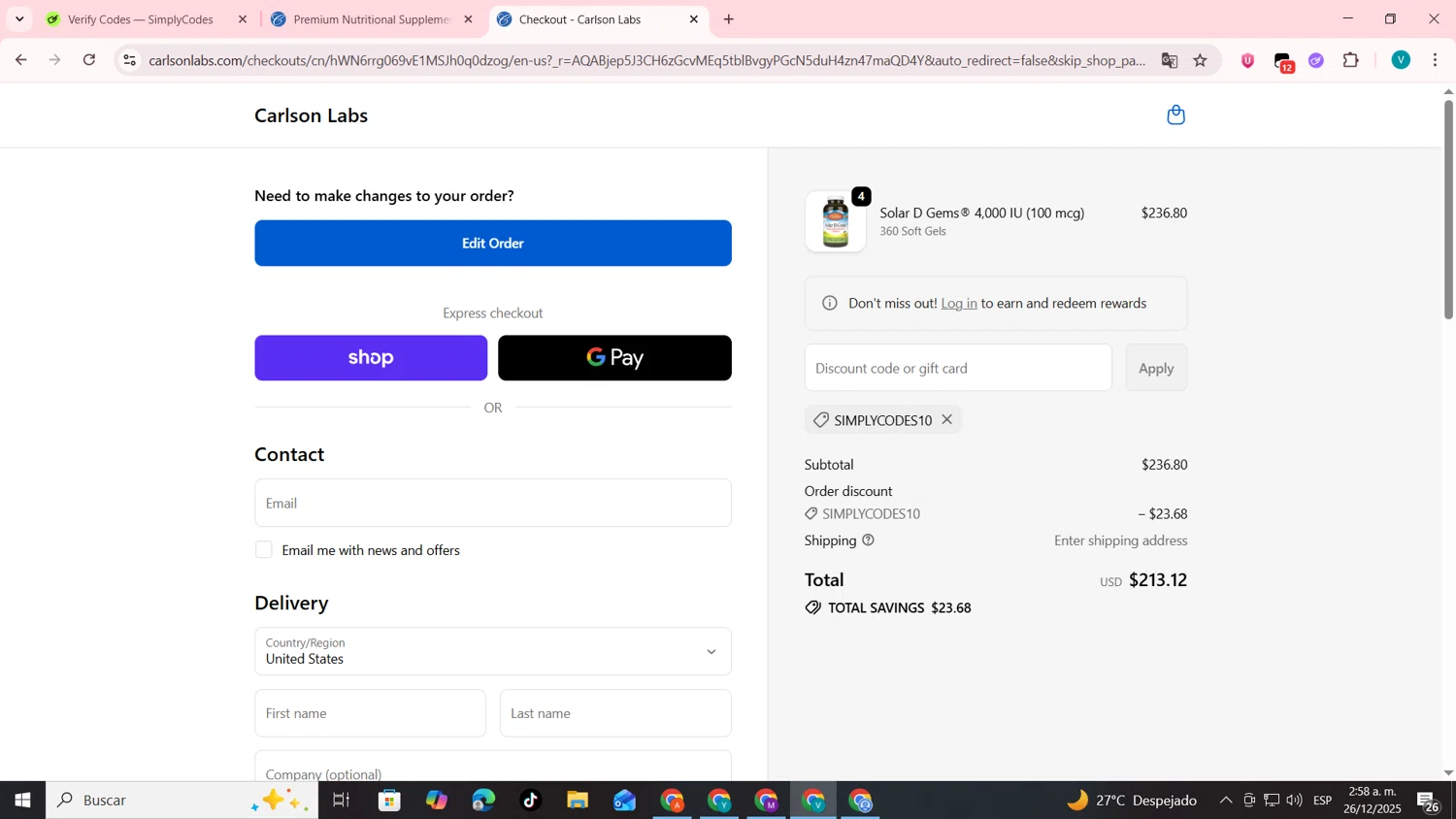Image resolution: width=1456 pixels, height=819 pixels.
Task: Open the volume control in system tray
Action: pyautogui.click(x=1294, y=801)
